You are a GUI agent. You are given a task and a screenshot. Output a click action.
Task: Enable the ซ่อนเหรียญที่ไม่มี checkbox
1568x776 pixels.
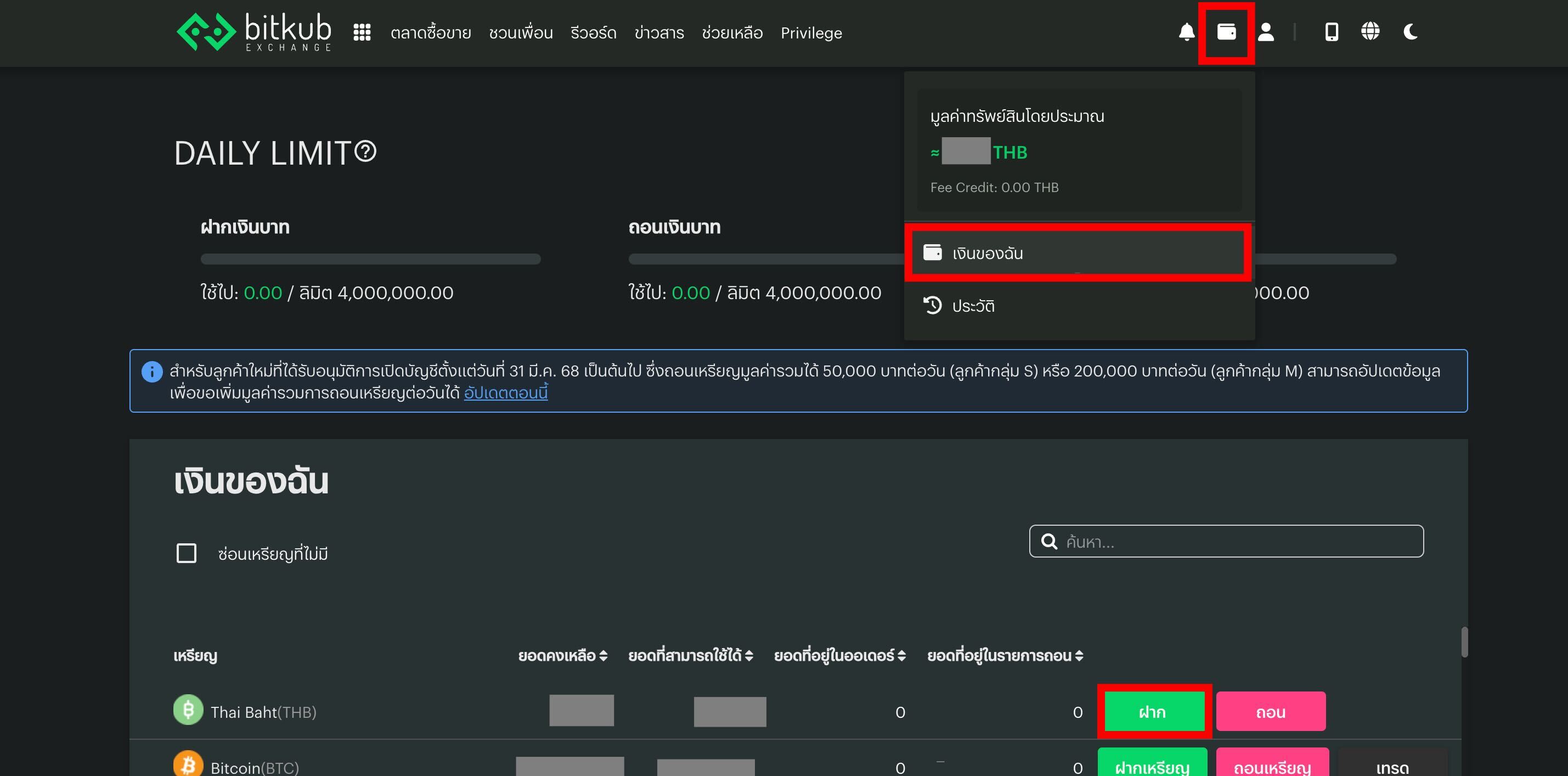(x=186, y=553)
